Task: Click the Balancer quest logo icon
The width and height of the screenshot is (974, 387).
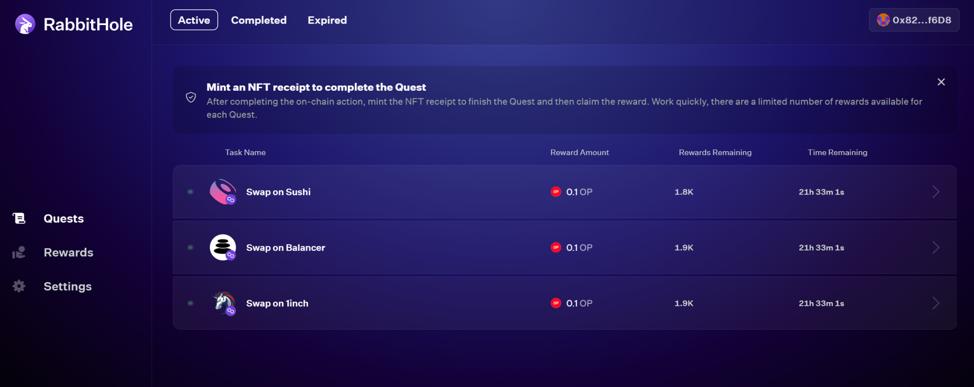Action: (x=222, y=247)
